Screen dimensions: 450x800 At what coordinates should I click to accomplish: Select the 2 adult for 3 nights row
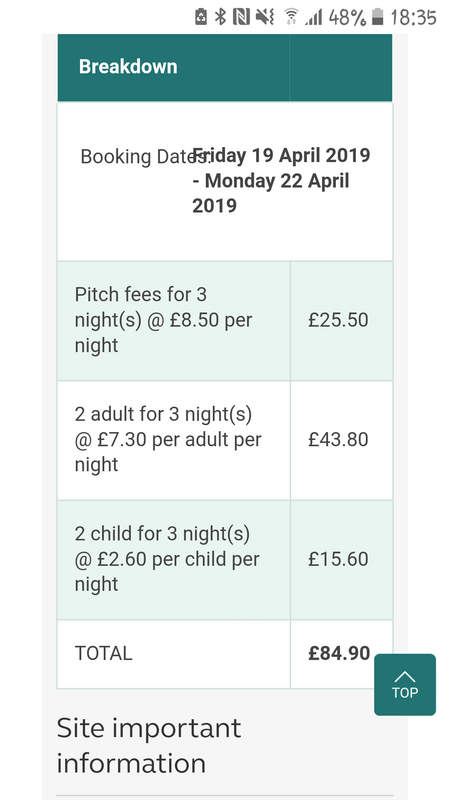225,440
